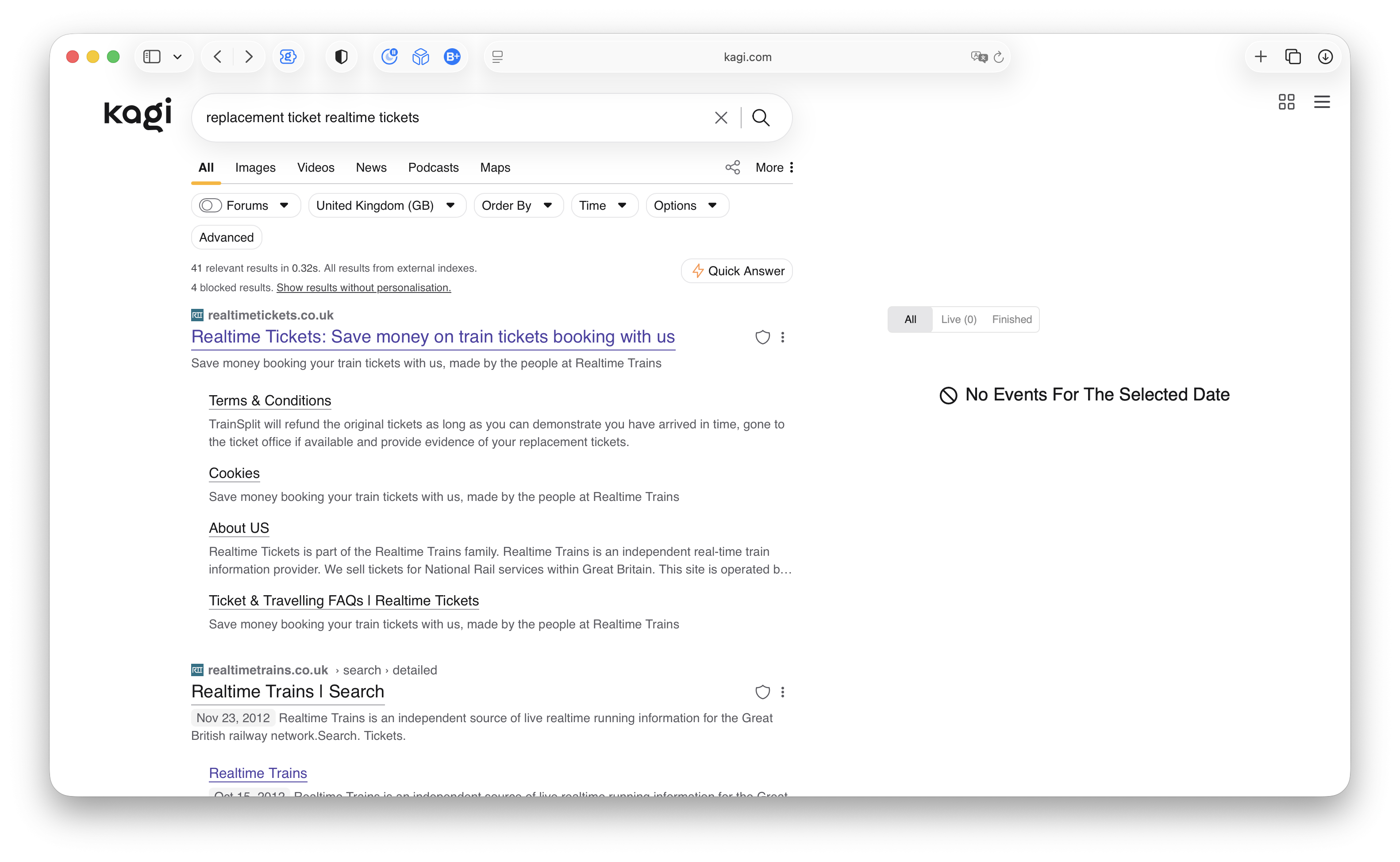
Task: Click the realtimetrains.co.uk domain text
Action: pyautogui.click(x=268, y=670)
